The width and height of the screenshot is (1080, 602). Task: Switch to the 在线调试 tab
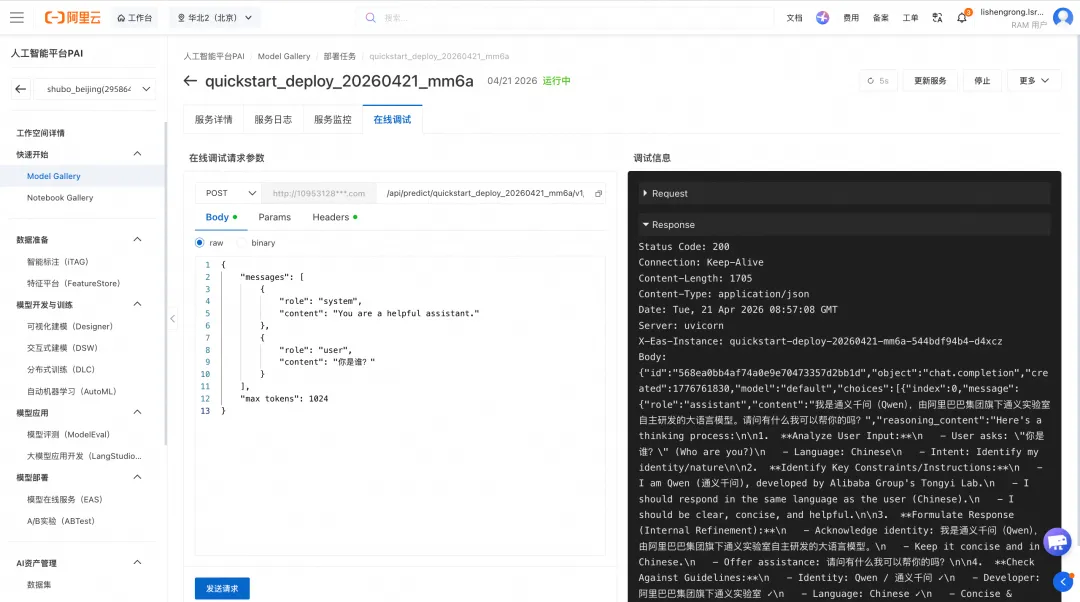tap(393, 120)
